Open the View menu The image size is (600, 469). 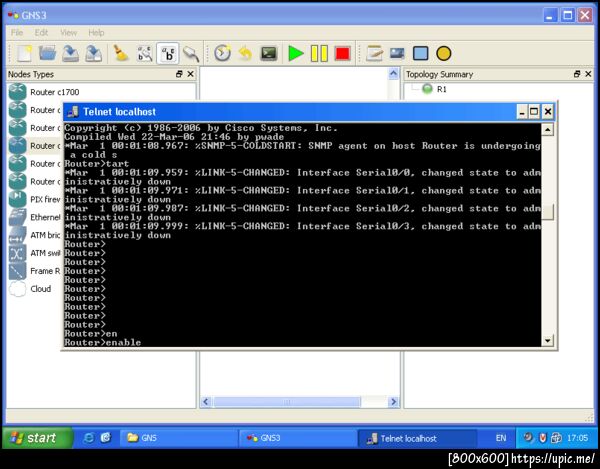pyautogui.click(x=68, y=33)
